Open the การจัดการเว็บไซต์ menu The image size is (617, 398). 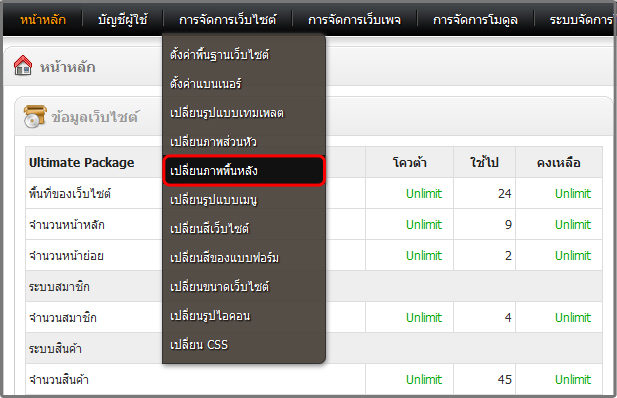pos(227,20)
